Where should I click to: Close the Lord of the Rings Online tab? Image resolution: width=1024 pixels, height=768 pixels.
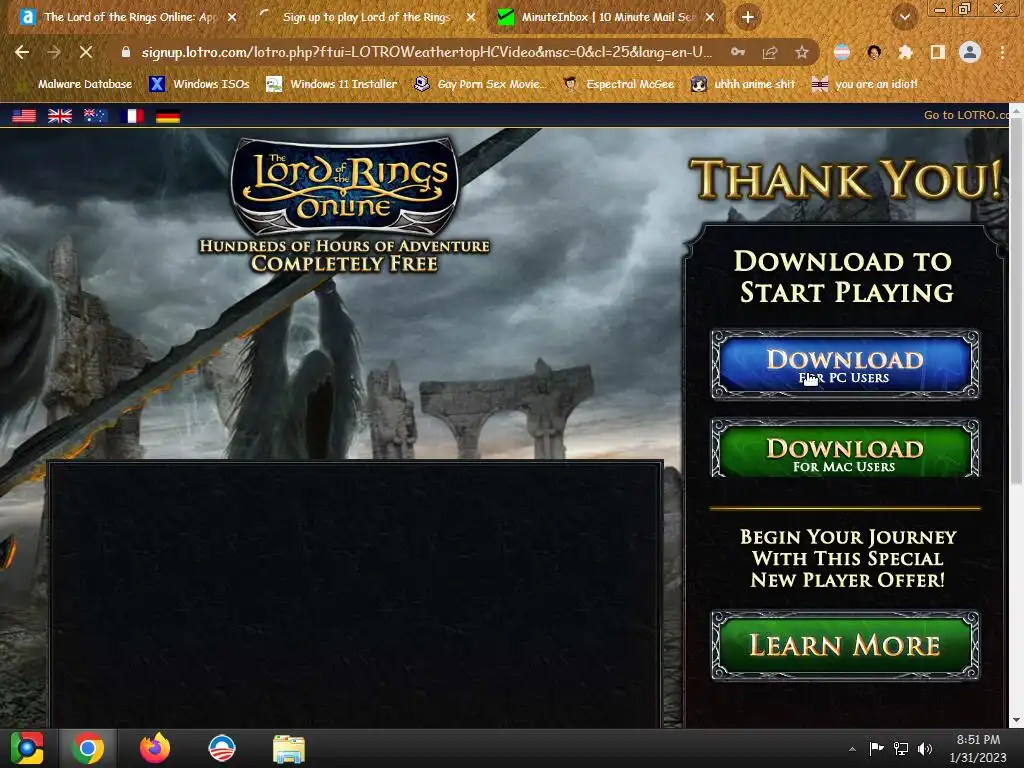232,18
